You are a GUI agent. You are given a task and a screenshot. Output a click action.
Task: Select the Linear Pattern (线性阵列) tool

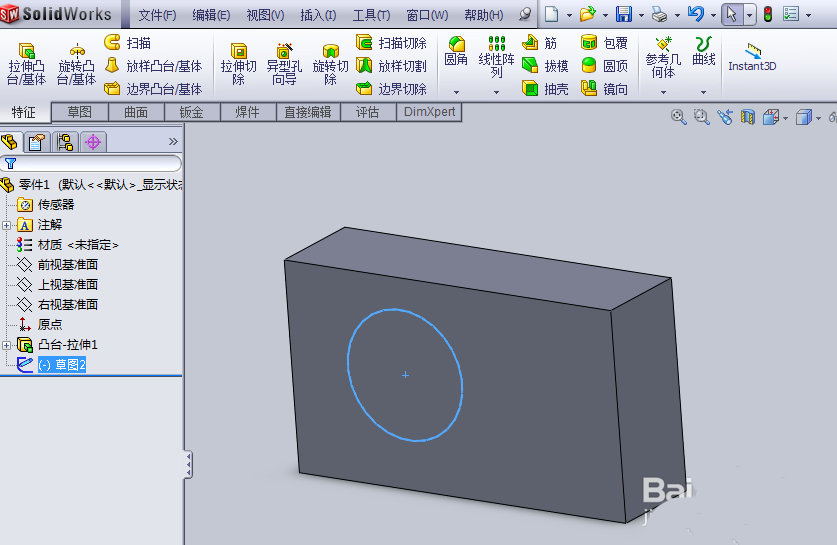(496, 57)
